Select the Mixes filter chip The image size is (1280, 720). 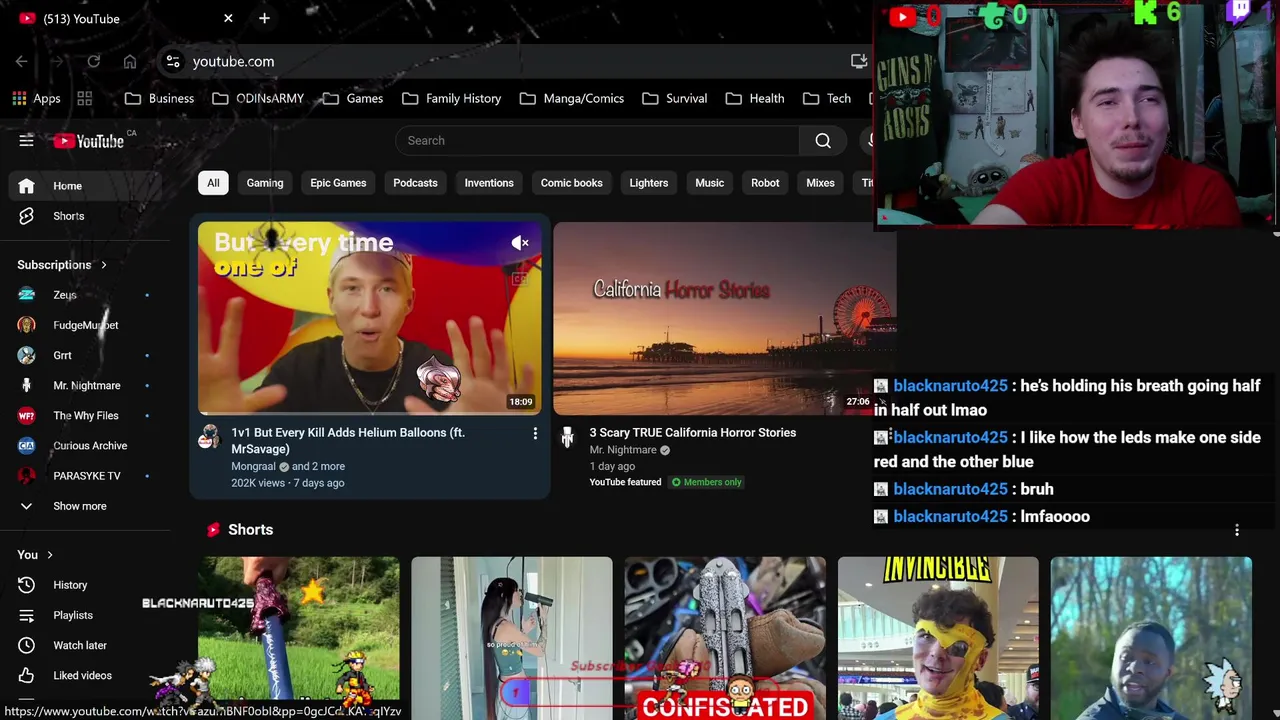click(820, 183)
